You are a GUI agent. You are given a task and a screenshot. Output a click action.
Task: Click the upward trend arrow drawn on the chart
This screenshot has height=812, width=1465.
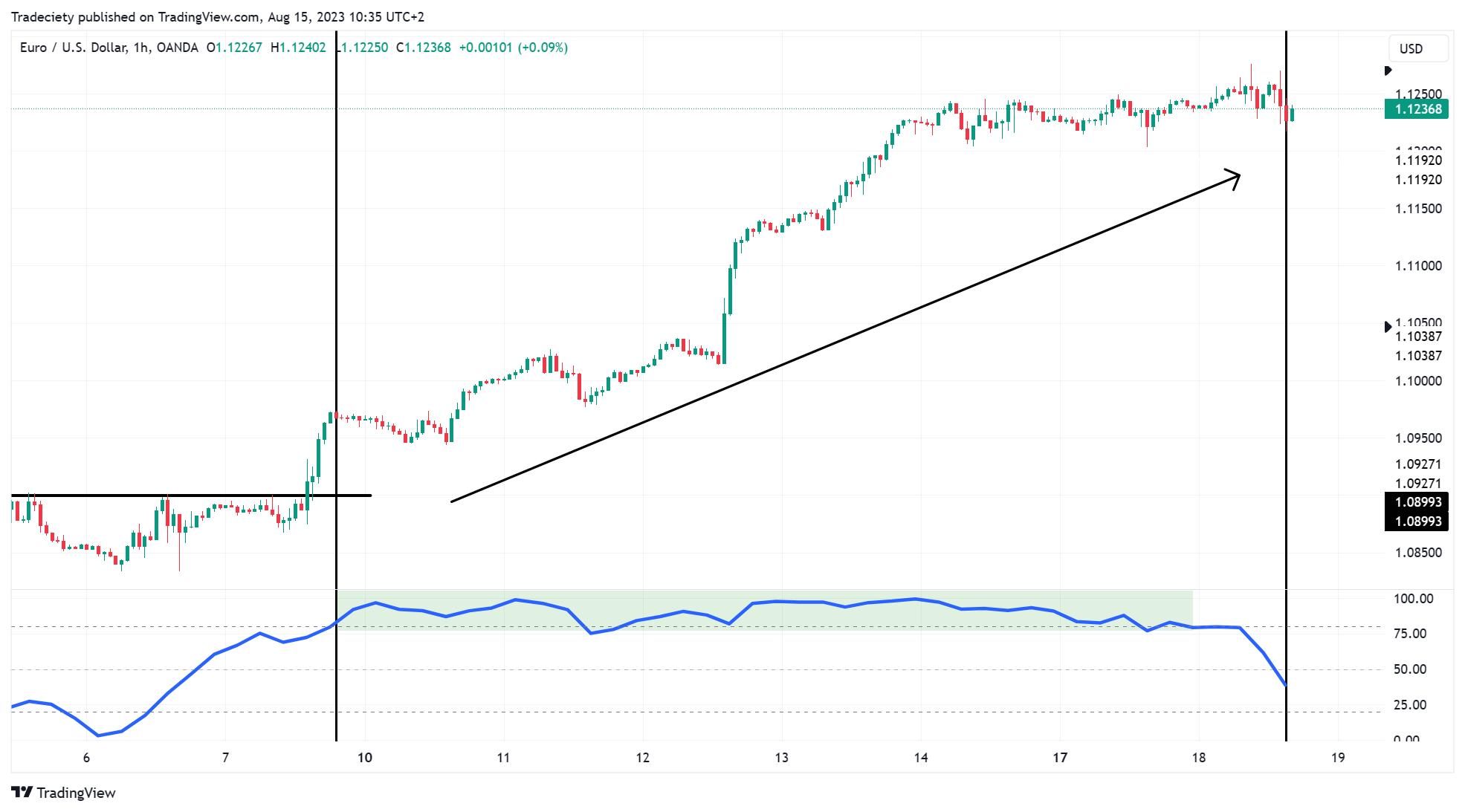point(855,333)
